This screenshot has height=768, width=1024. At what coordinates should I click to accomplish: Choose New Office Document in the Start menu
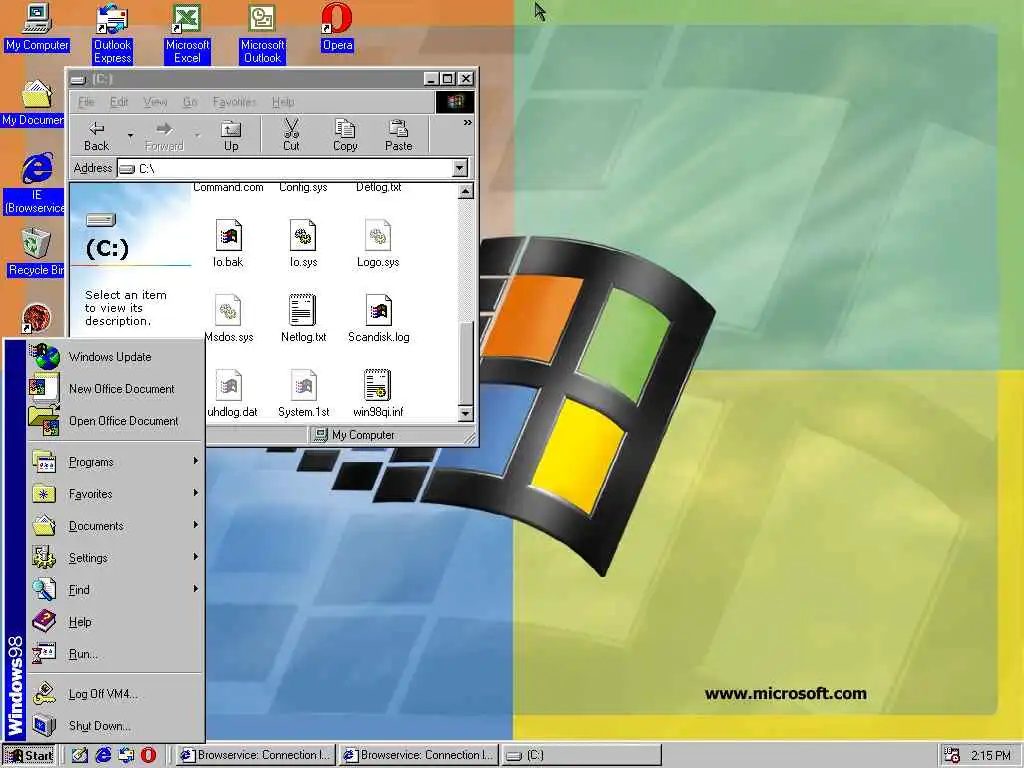pyautogui.click(x=115, y=389)
